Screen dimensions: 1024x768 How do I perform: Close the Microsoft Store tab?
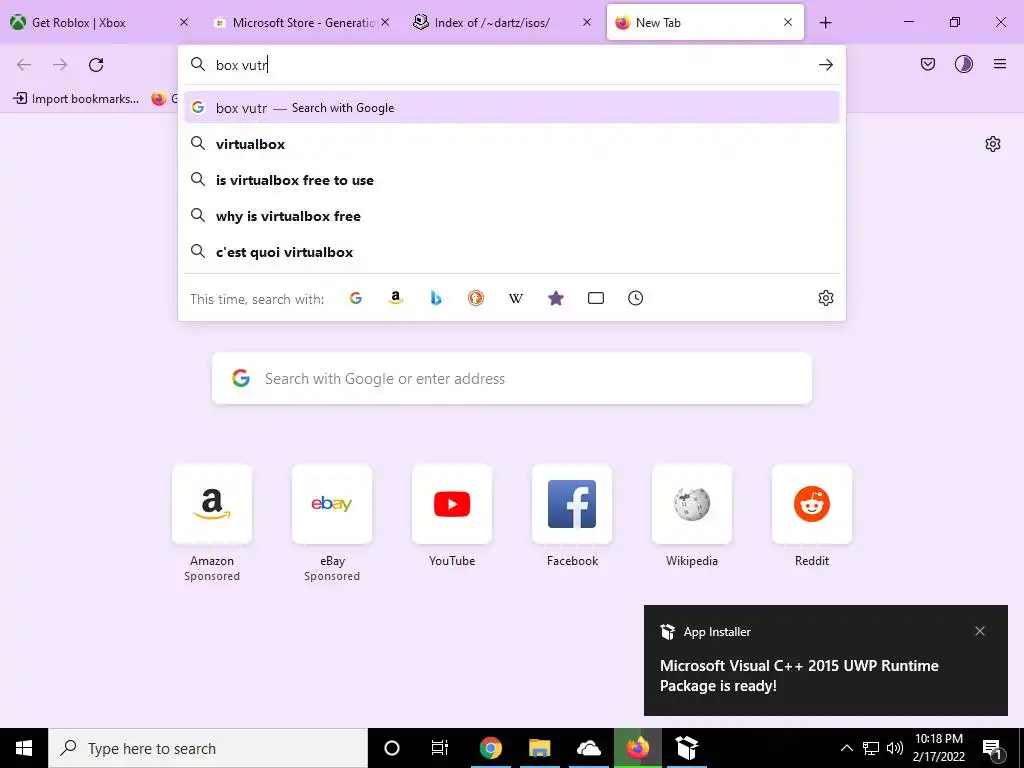pos(385,22)
